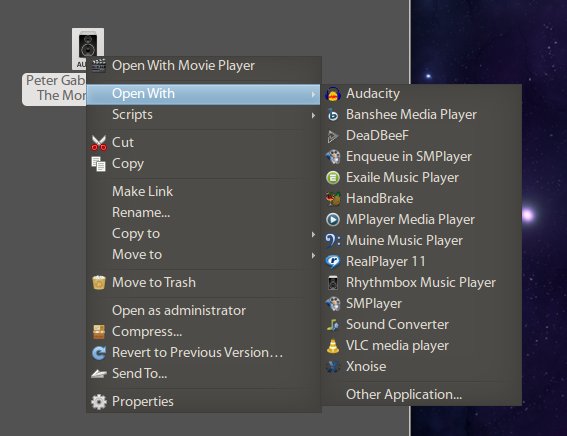Screen dimensions: 567x436
Task: Click the Exaile Music Player green icon
Action: pos(333,178)
